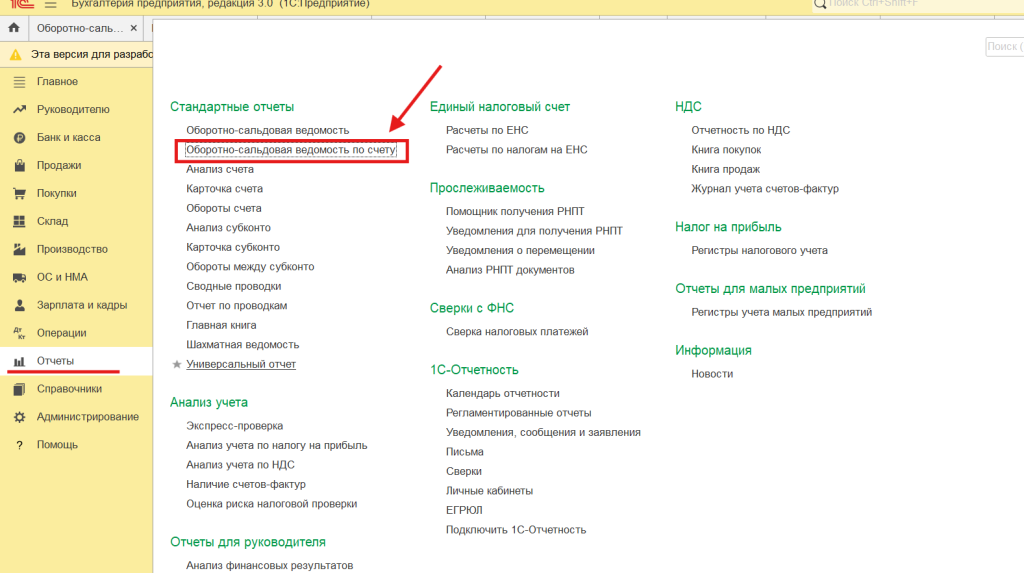Open Подключить 1С-Отчетность
The width and height of the screenshot is (1024, 573).
tap(516, 530)
